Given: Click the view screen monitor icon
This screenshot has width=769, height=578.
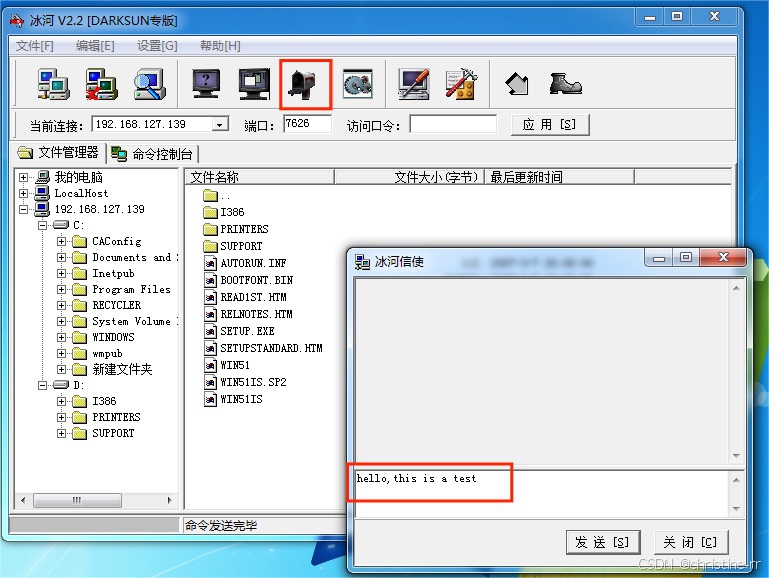Looking at the screenshot, I should pos(206,84).
